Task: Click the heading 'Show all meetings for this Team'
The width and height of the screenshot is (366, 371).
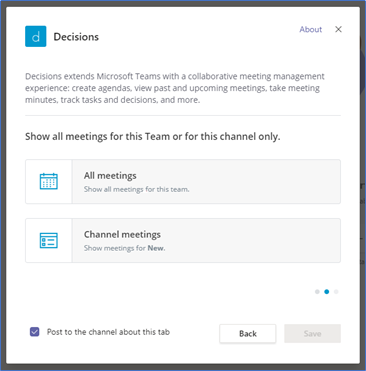Action: pos(153,137)
